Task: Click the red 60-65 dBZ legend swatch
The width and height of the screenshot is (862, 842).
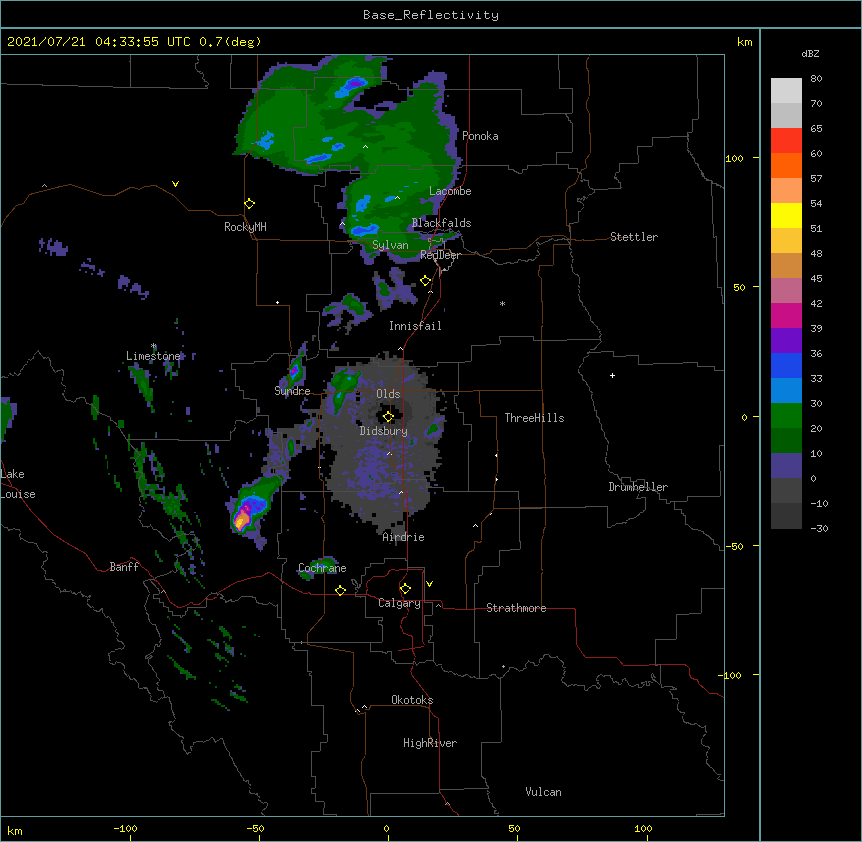Action: [x=786, y=141]
